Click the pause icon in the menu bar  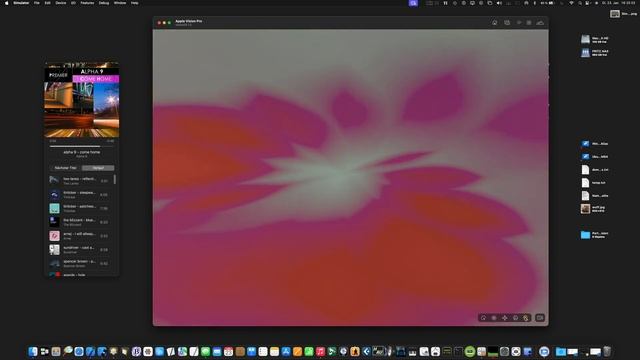445,3
